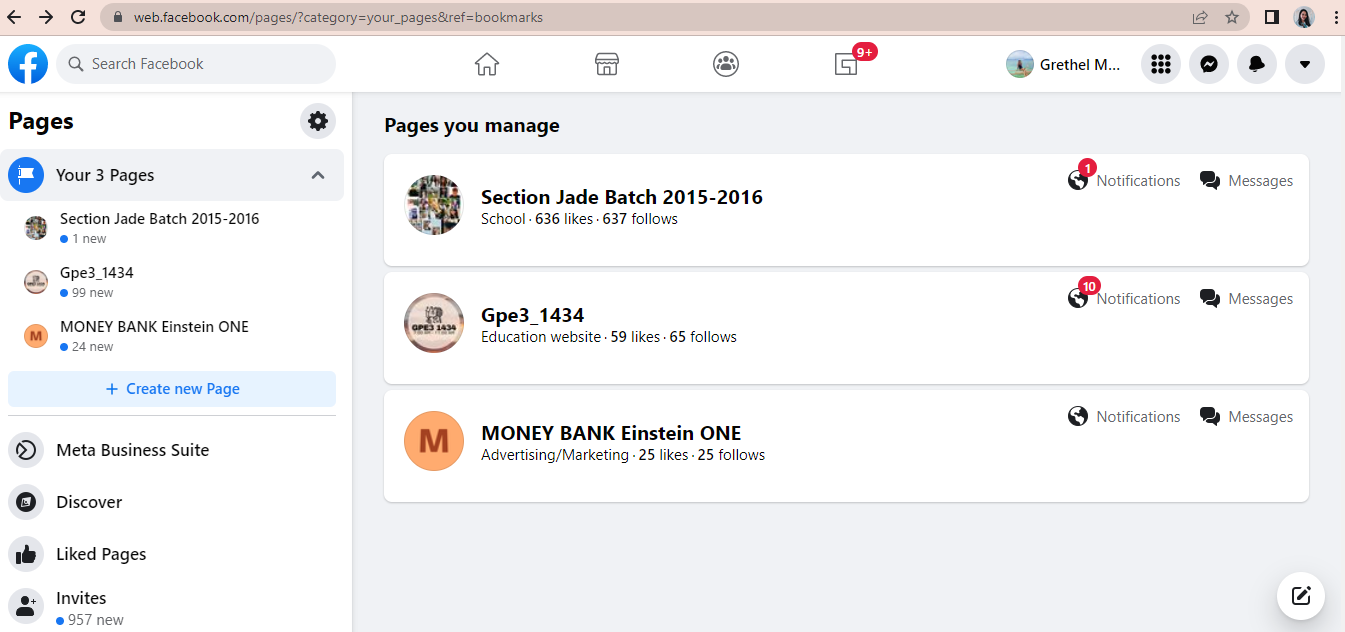Click the browser address bar URL
Screen dimensions: 1345x632
coord(338,17)
